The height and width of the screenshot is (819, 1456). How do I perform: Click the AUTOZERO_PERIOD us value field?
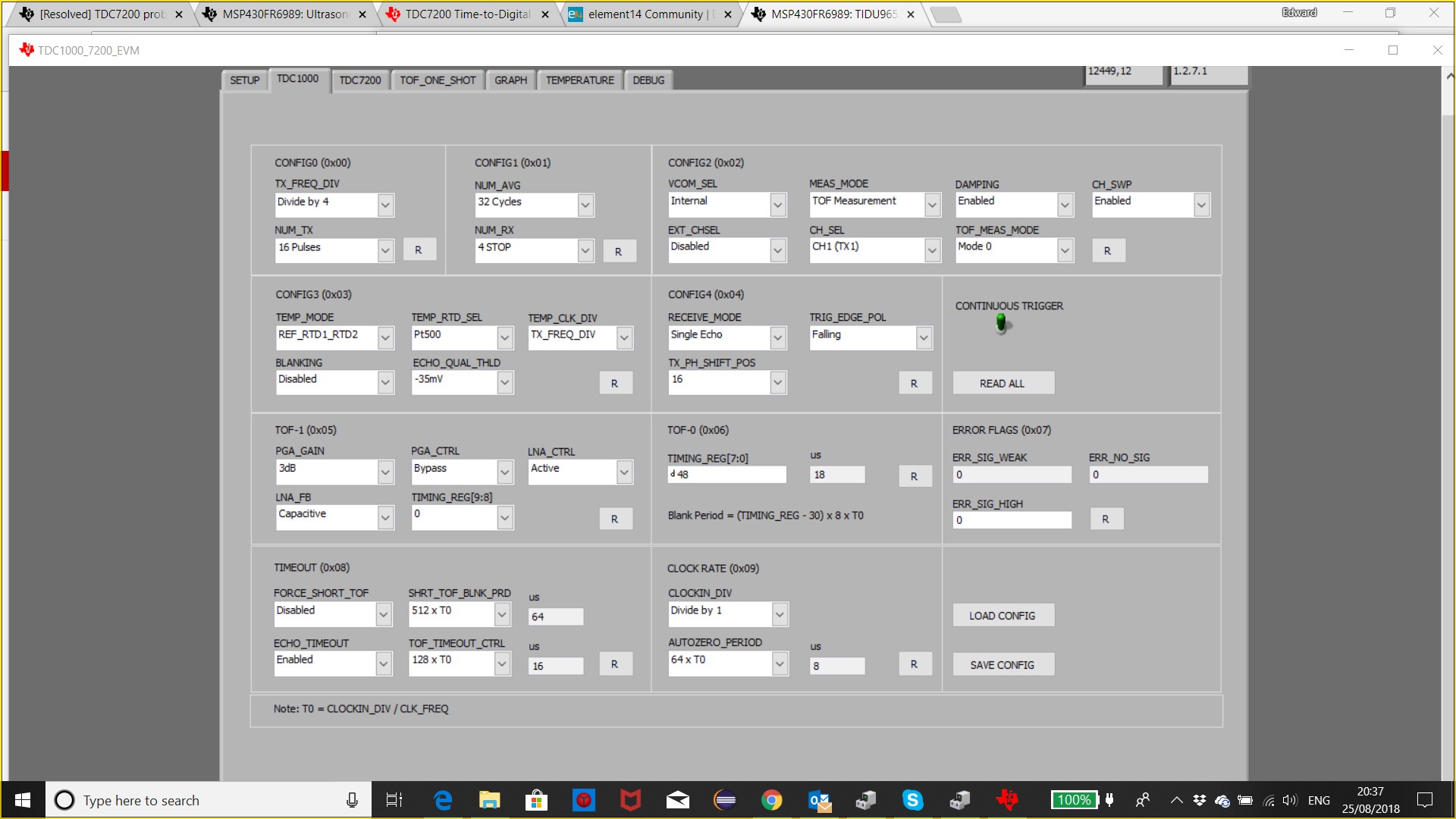click(x=838, y=666)
